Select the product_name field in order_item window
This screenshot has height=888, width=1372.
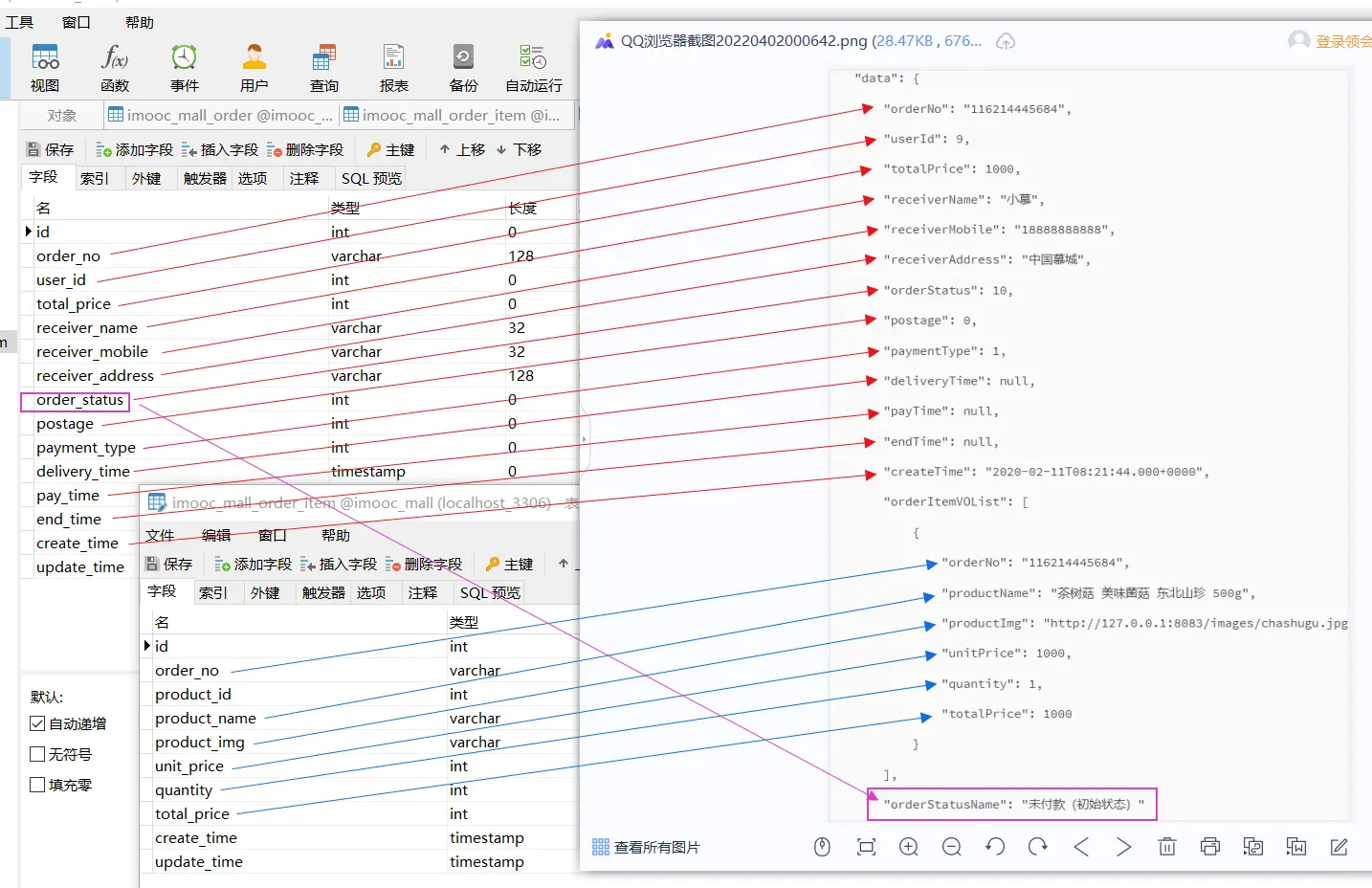point(206,718)
